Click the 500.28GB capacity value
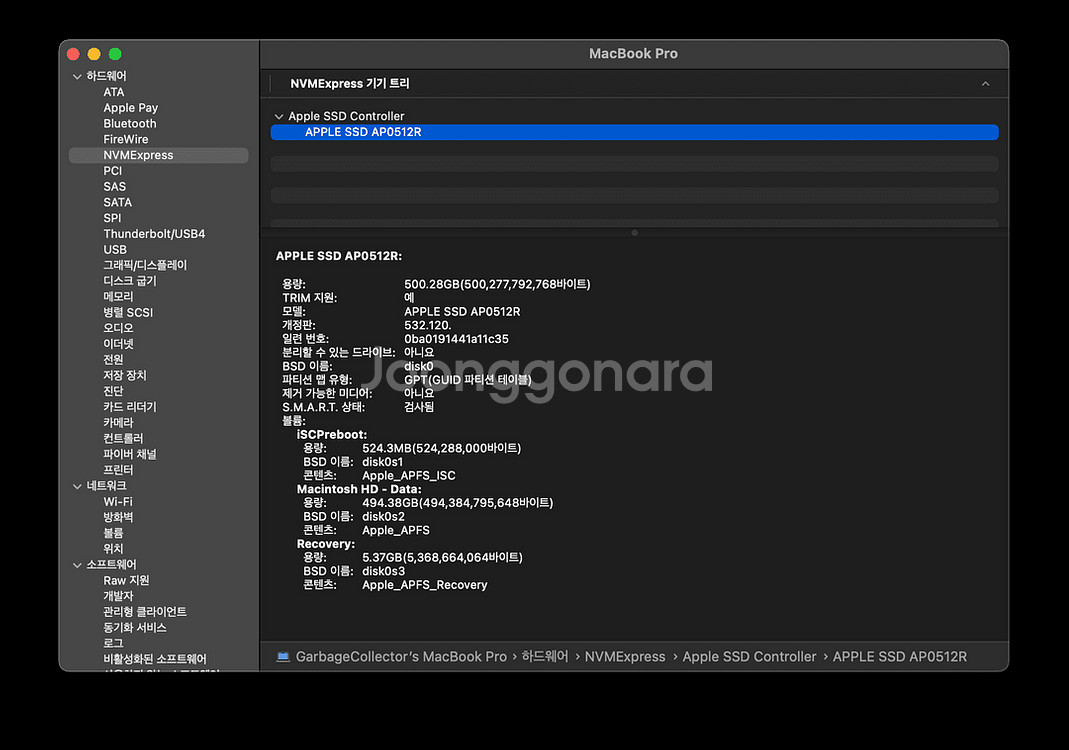This screenshot has width=1069, height=750. [x=497, y=284]
